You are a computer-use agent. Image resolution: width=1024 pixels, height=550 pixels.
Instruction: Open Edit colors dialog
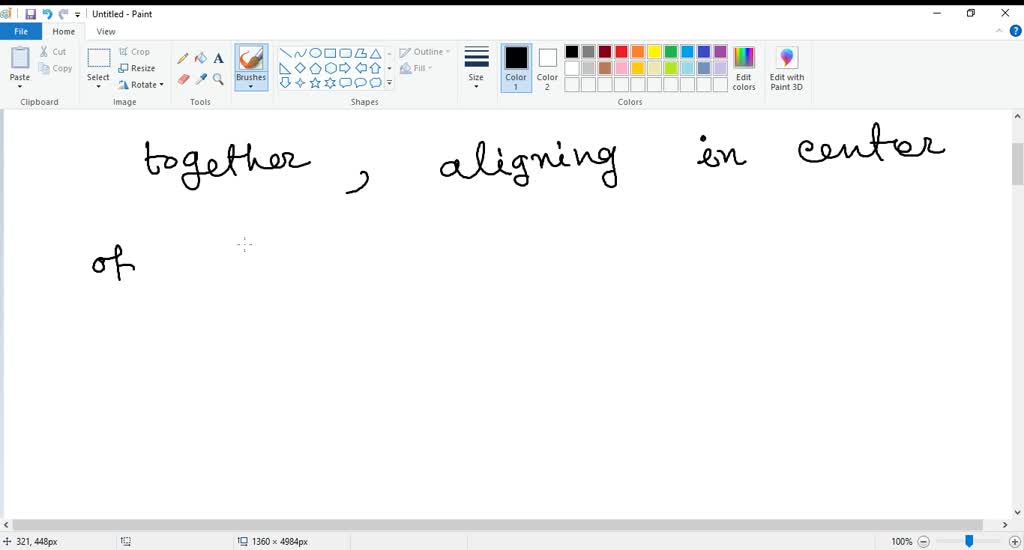coord(744,67)
